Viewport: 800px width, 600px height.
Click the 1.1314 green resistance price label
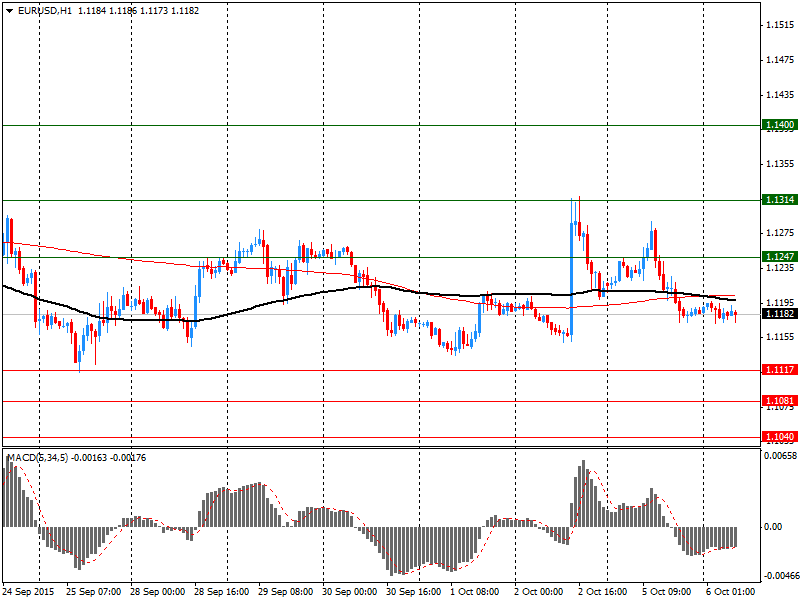[780, 199]
